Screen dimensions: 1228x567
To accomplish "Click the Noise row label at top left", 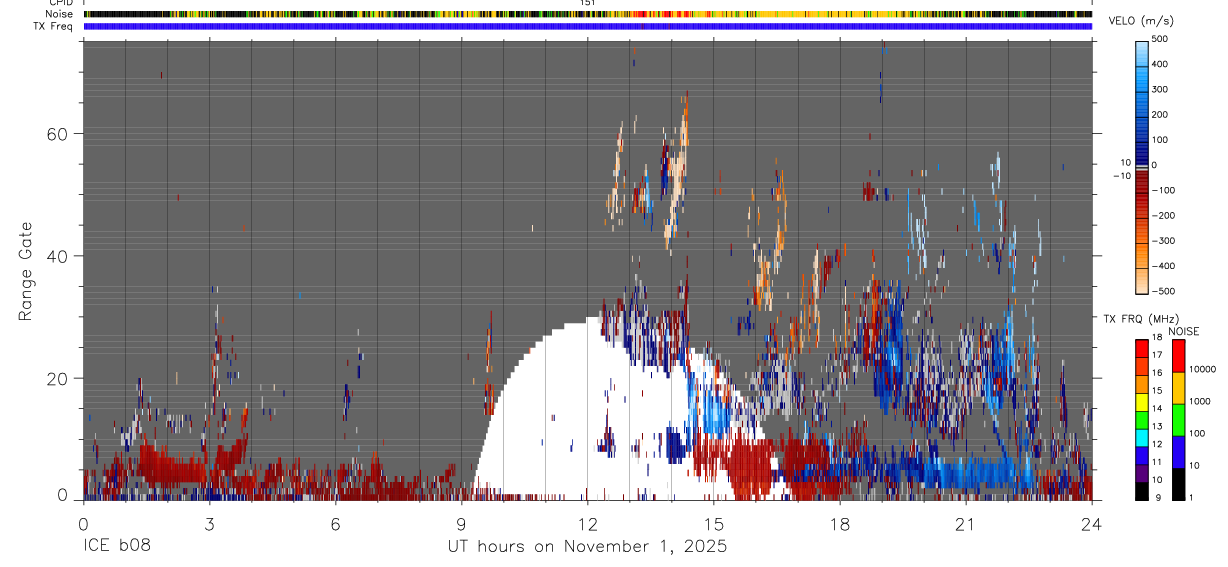I will point(60,14).
